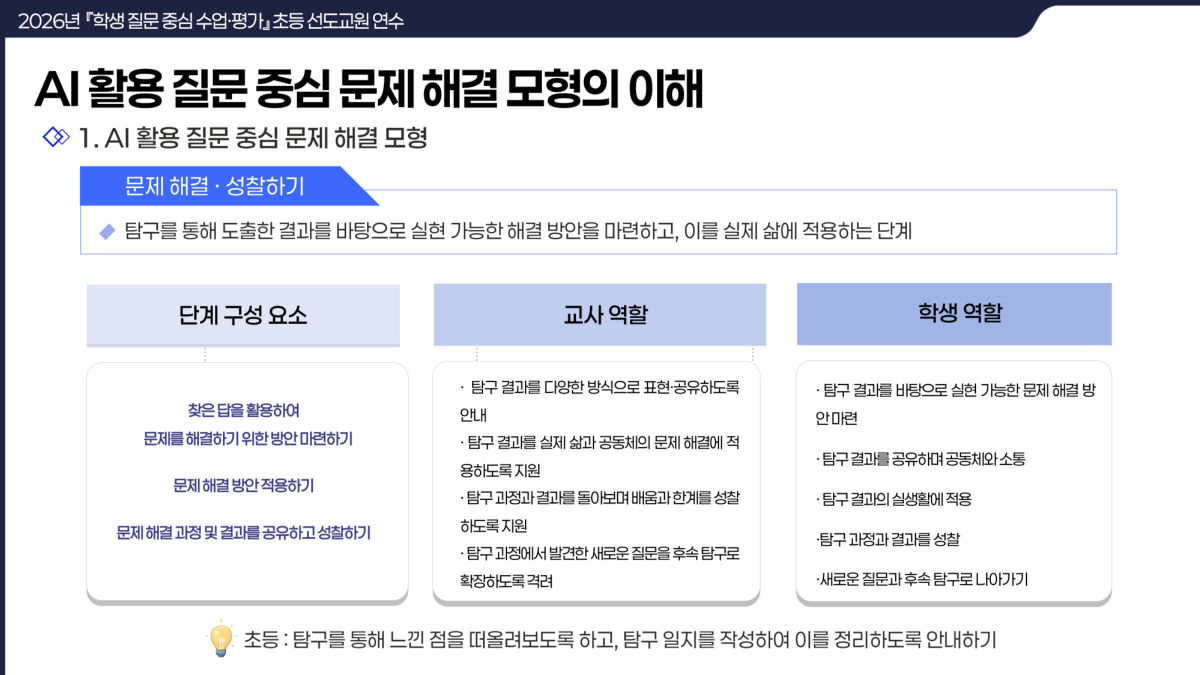Screen dimensions: 1200x675
Task: Click the subtitle 1. AI 활용 질문 중심 문제 해결 모형
Action: (253, 138)
